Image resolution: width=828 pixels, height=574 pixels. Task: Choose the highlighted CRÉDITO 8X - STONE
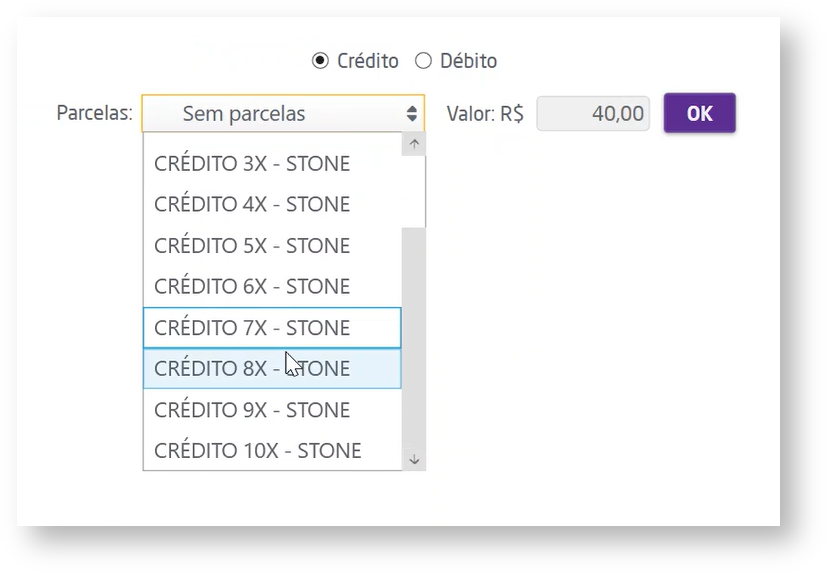(252, 369)
